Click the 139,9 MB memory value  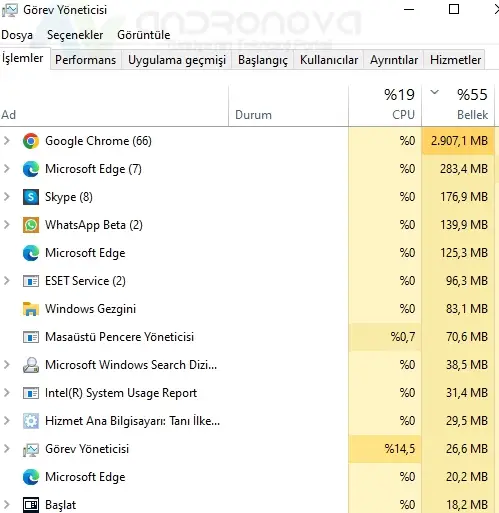[x=464, y=225]
